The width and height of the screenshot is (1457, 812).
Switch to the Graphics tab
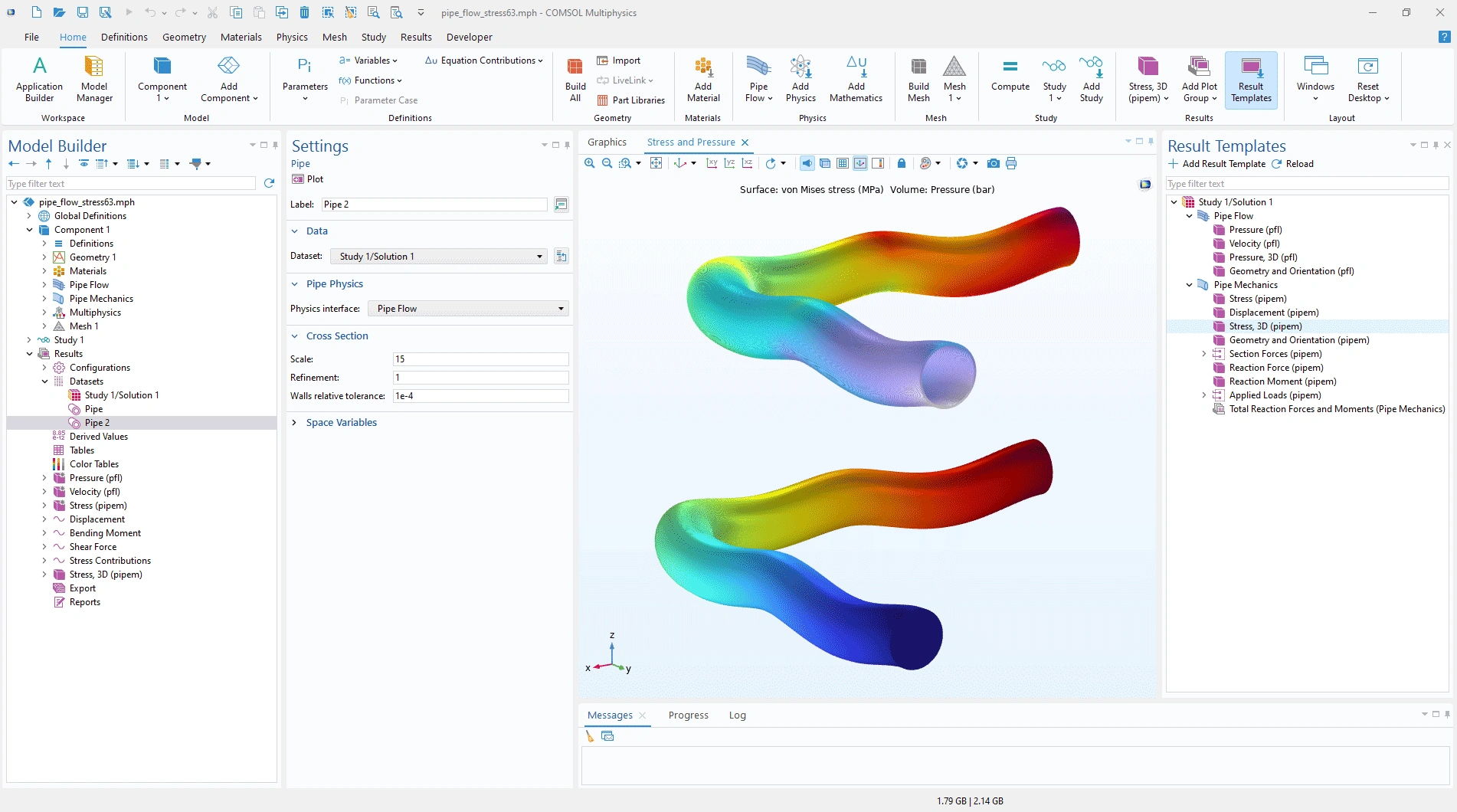[607, 142]
